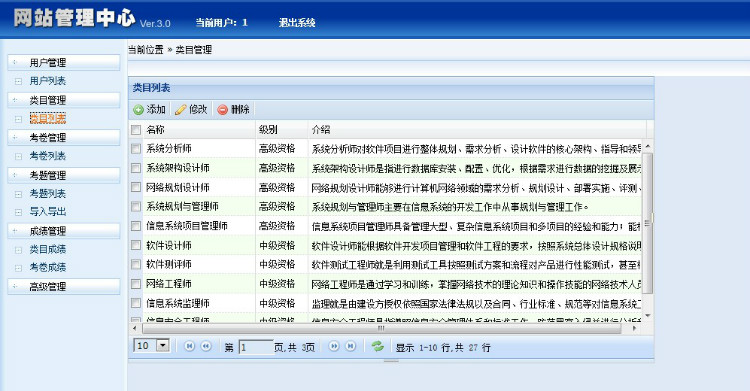Collapse the 类目管理 sidebar section
Image resolution: width=750 pixels, height=391 pixels.
[64, 100]
